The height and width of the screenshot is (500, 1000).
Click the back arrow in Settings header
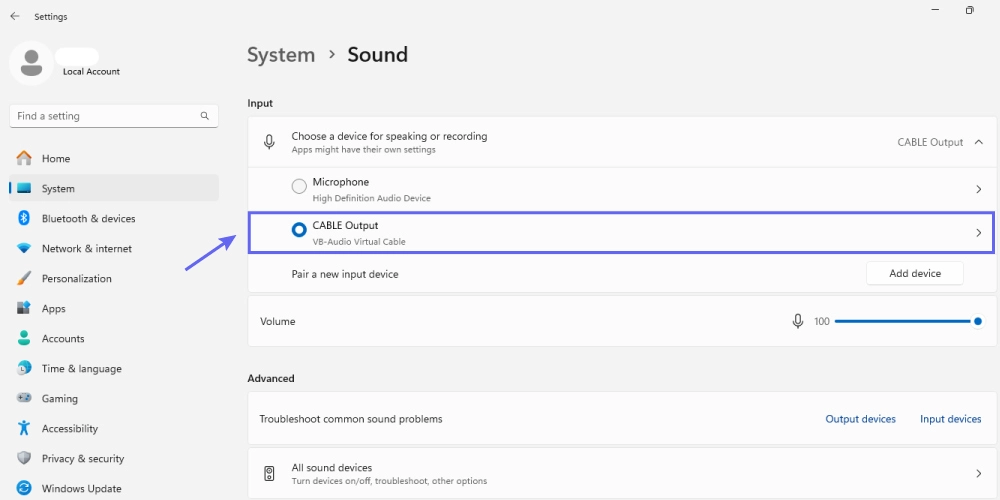pyautogui.click(x=15, y=16)
